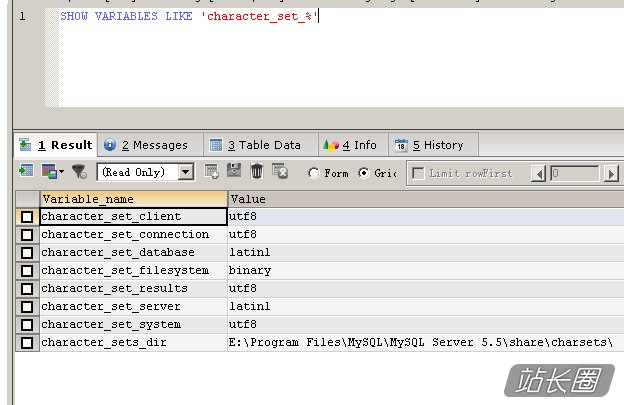Switch to the 5 History tab
This screenshot has width=624, height=405.
433,145
